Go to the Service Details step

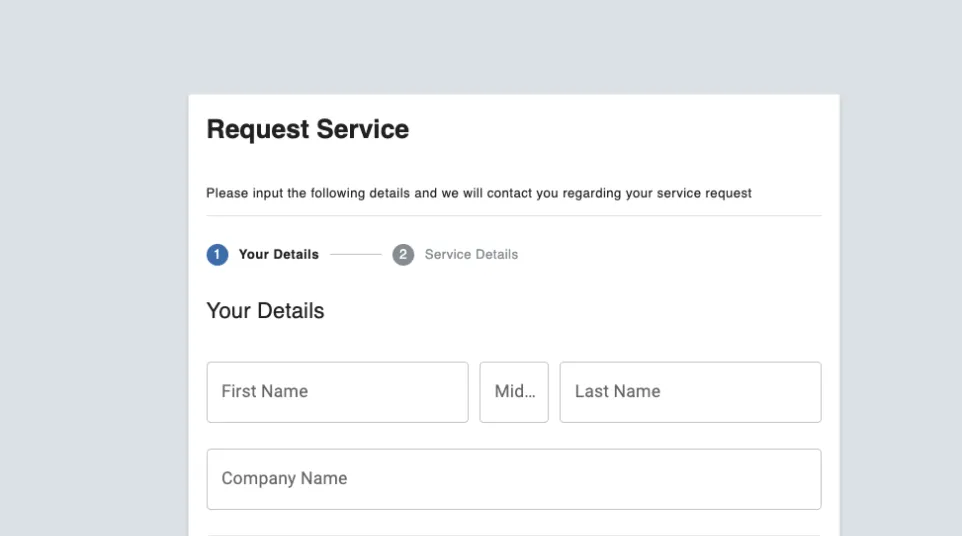[x=471, y=255]
